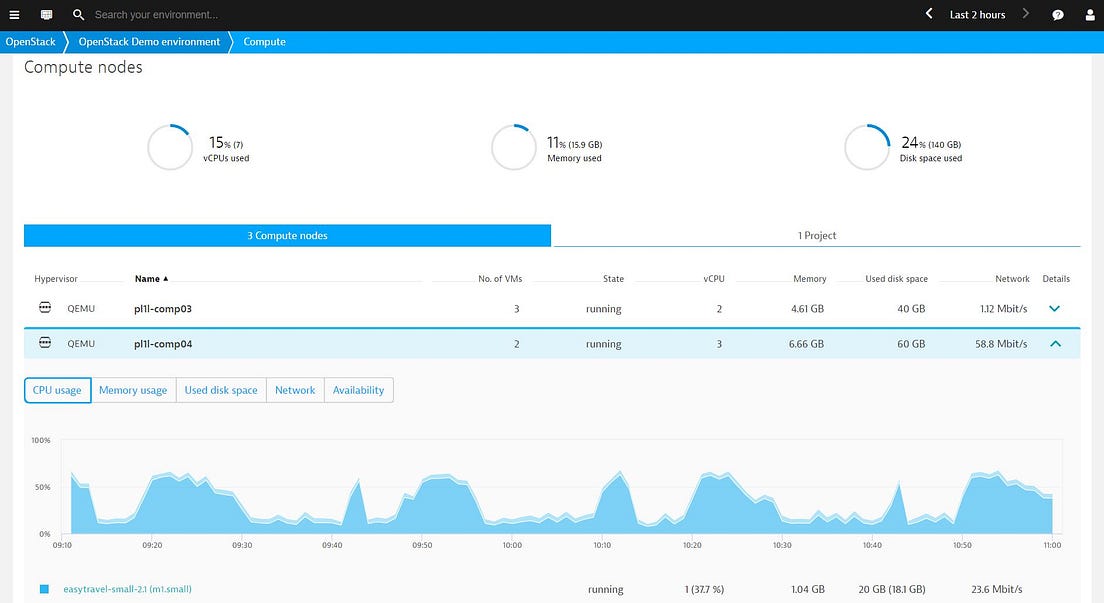
Task: Collapse details for pl1l-comp04
Action: (x=1055, y=344)
